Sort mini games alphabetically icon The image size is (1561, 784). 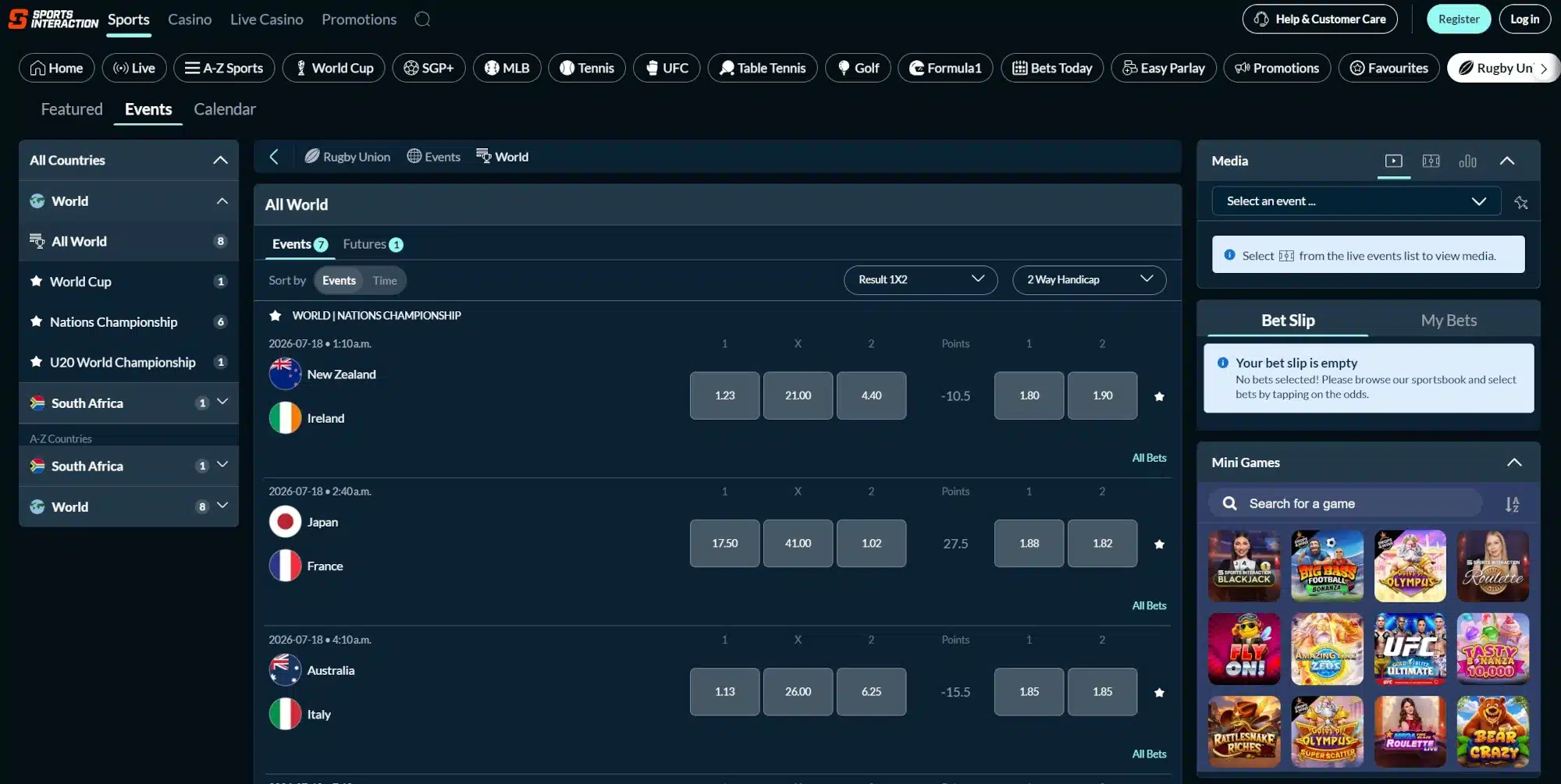pyautogui.click(x=1512, y=504)
